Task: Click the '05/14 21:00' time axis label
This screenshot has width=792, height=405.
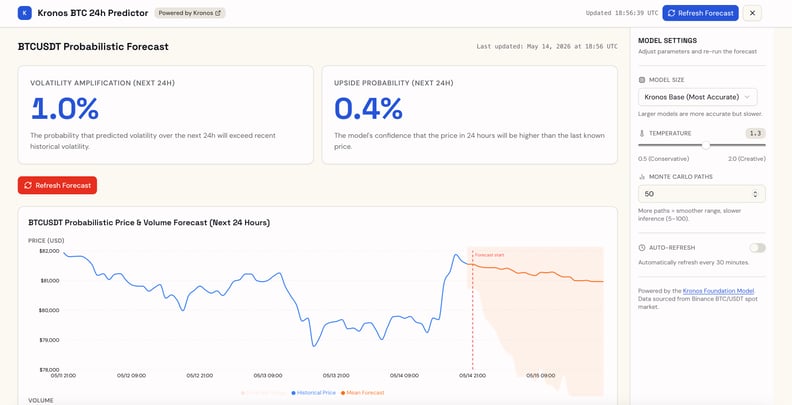Action: (x=472, y=376)
